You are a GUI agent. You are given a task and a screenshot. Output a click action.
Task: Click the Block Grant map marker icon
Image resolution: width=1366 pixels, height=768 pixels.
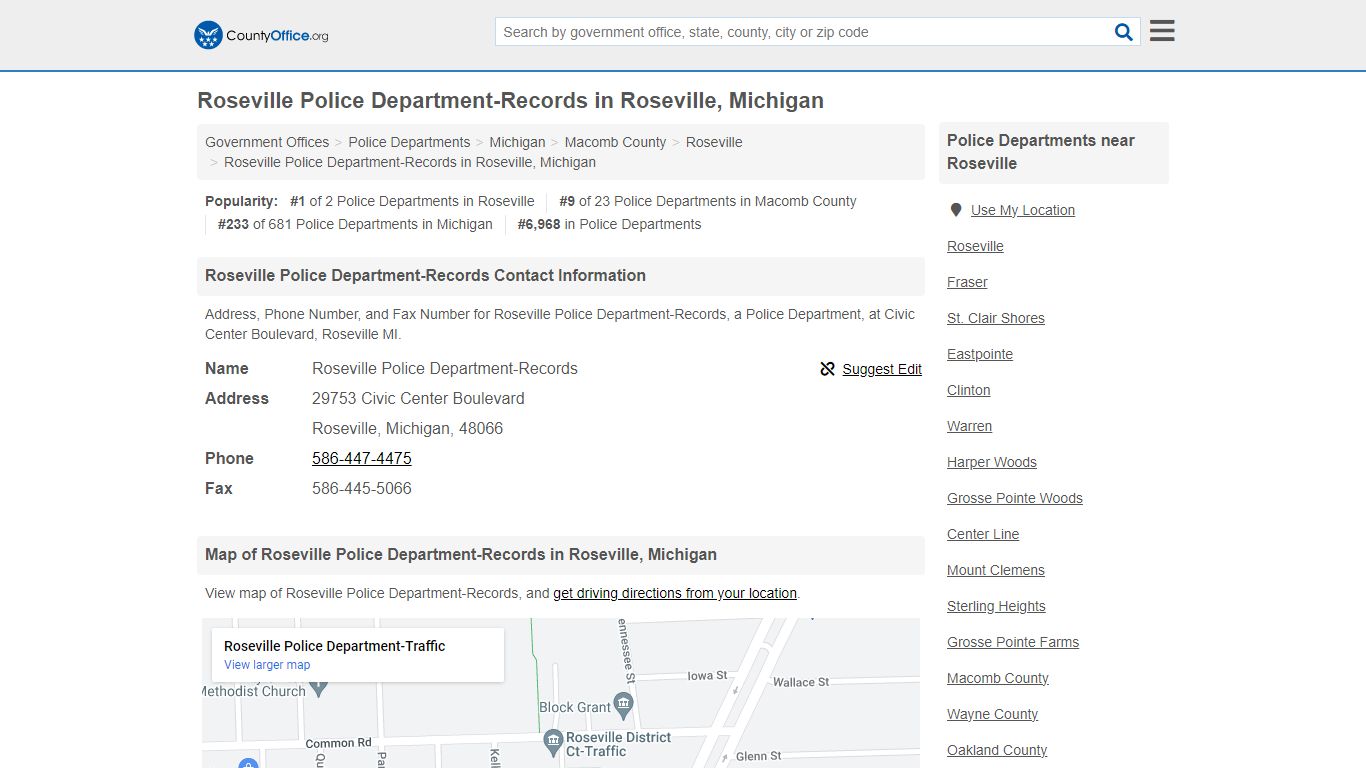click(x=624, y=706)
